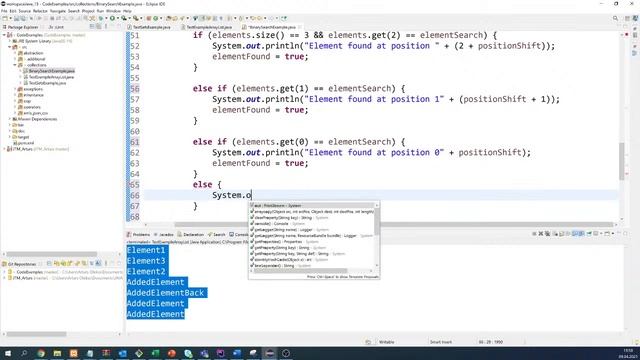Choose the lineSeparator() completion proposal
The height and width of the screenshot is (360, 640).
tap(312, 266)
